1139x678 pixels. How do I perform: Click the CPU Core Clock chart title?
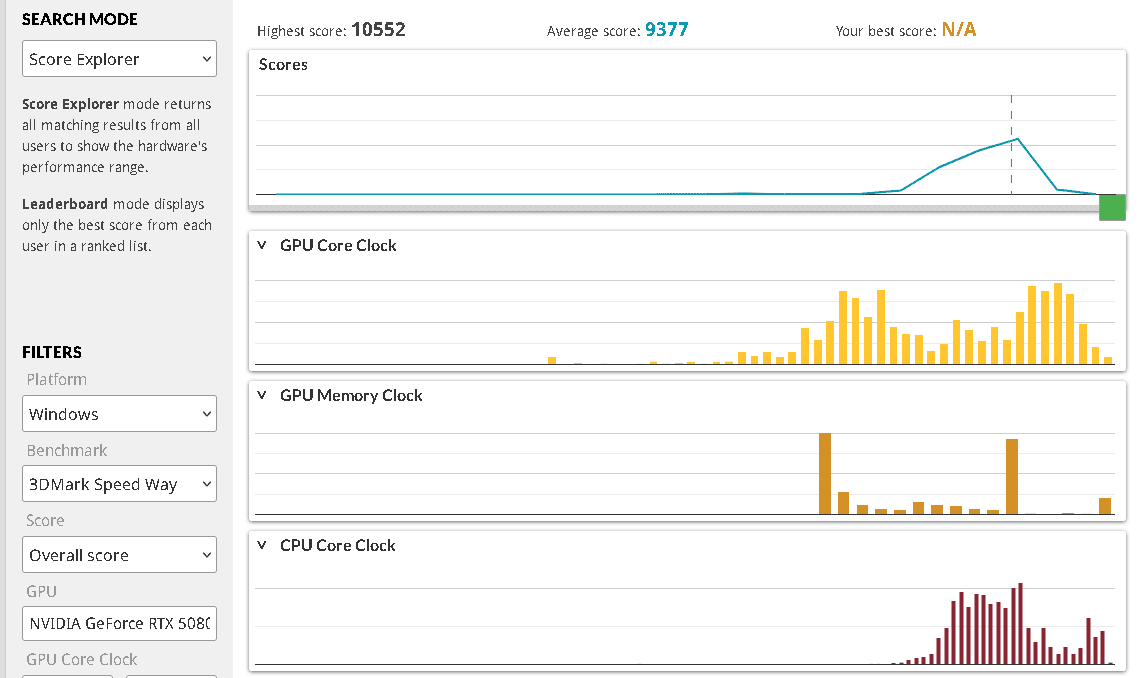point(338,545)
